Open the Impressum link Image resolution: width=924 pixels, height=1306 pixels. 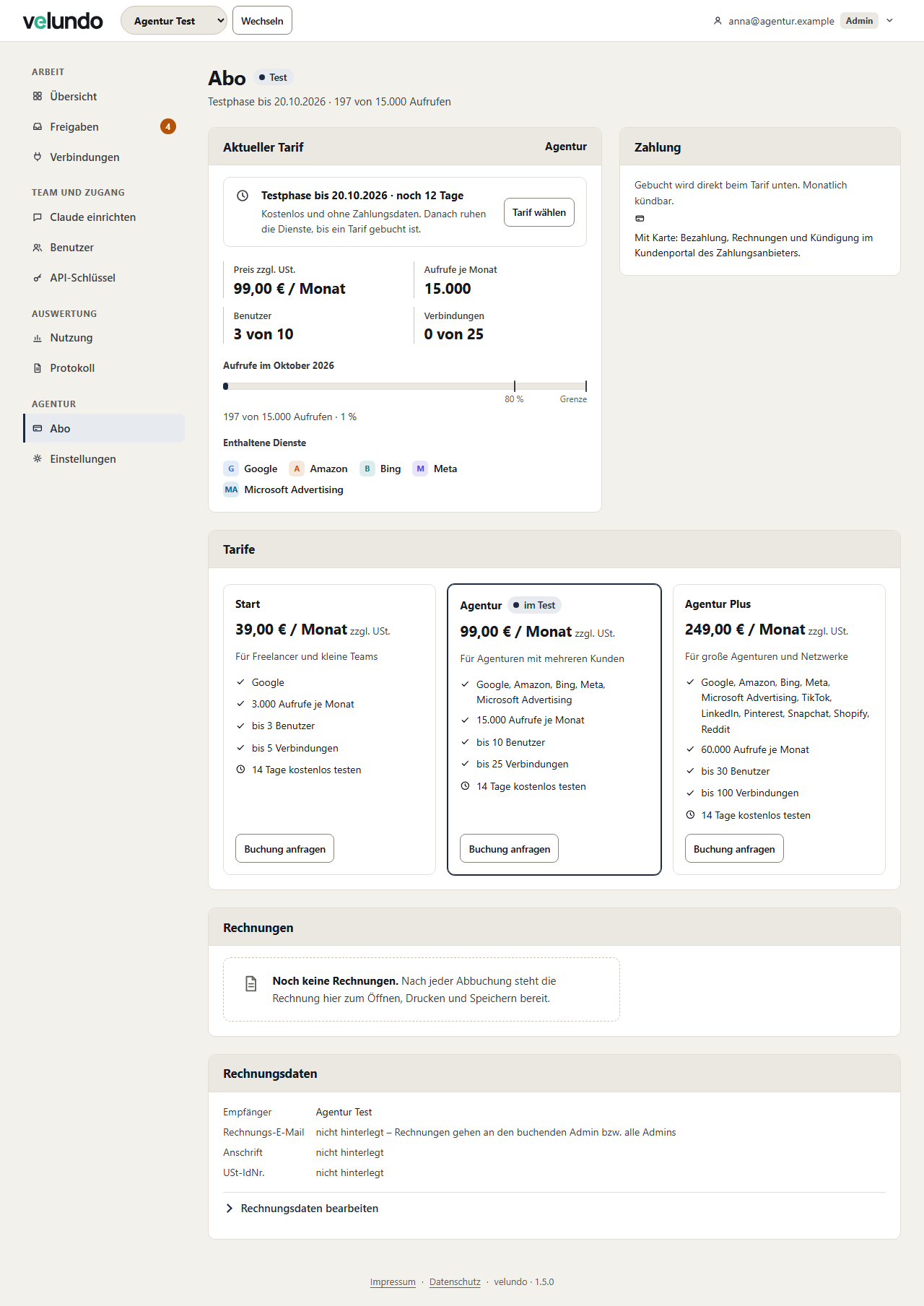(x=393, y=1281)
